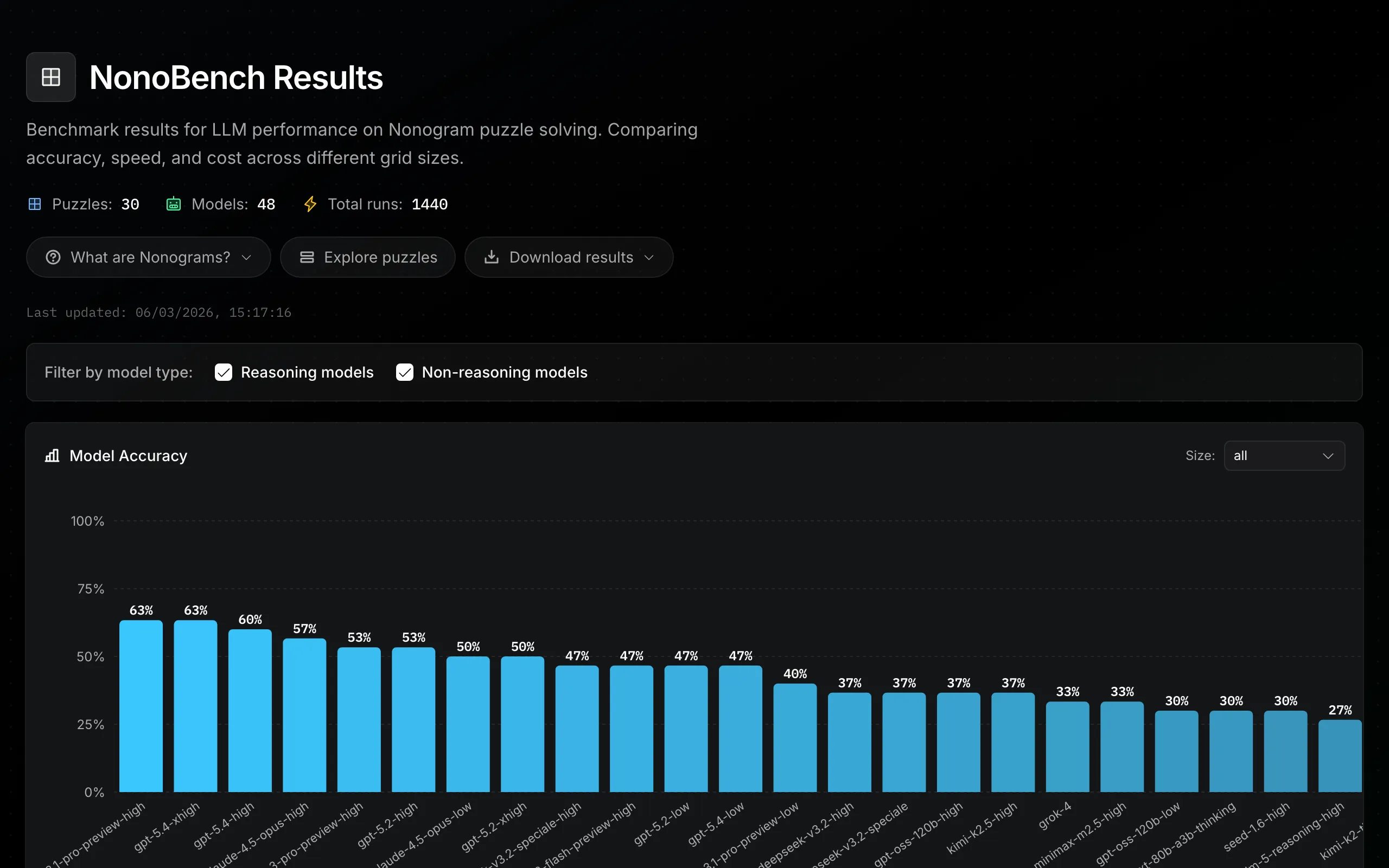Click the stacked rows icon in Explore puzzles

click(x=307, y=257)
